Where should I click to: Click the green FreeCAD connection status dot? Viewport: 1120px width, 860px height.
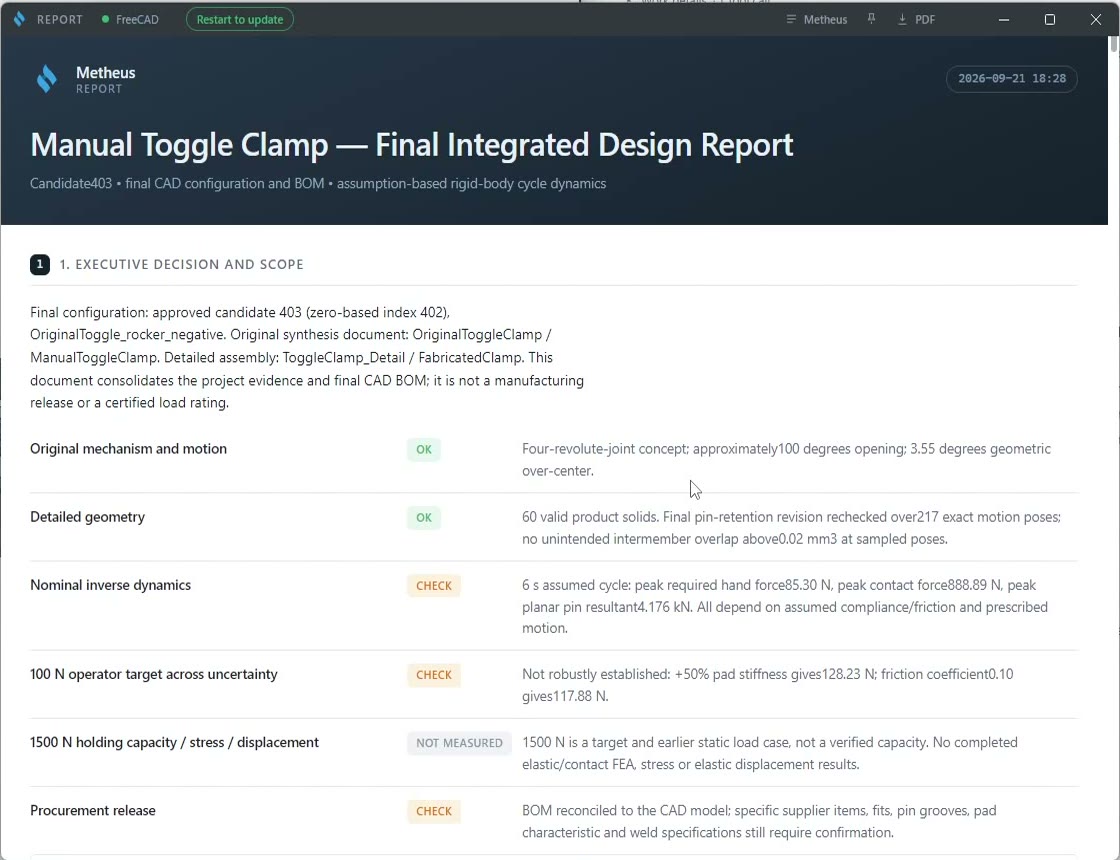[x=106, y=19]
